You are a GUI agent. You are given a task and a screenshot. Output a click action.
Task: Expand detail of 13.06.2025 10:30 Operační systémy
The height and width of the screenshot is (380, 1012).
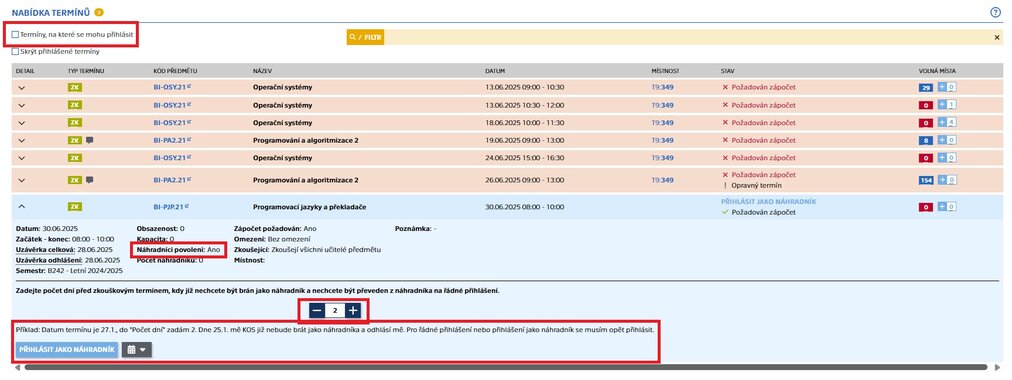pyautogui.click(x=21, y=105)
